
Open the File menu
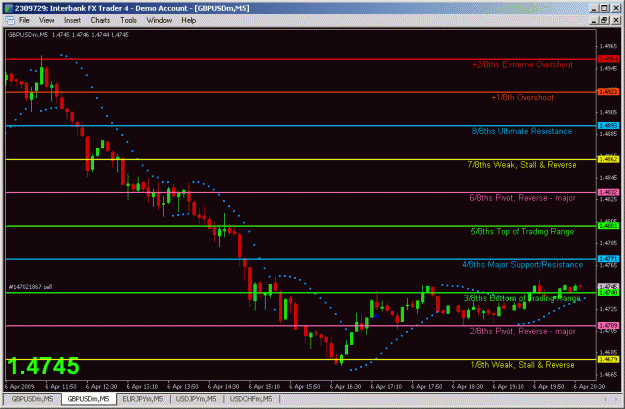pos(24,20)
